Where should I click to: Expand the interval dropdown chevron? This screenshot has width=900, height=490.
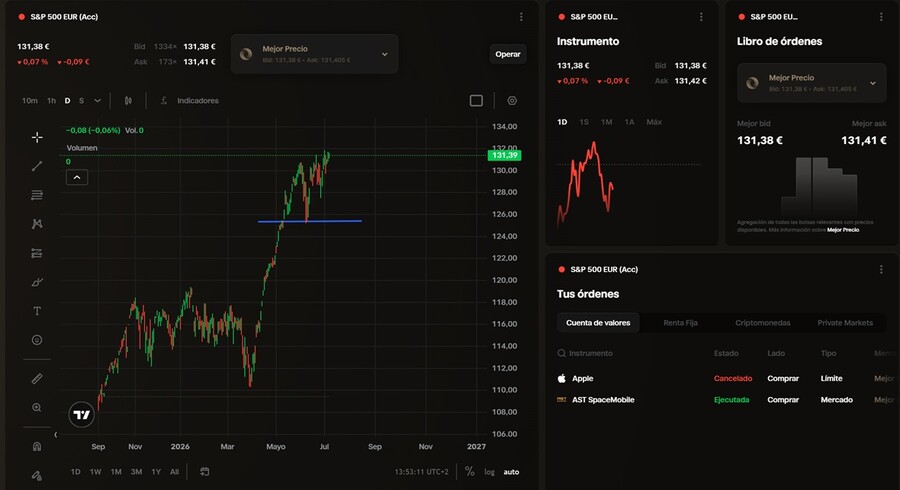coord(98,100)
